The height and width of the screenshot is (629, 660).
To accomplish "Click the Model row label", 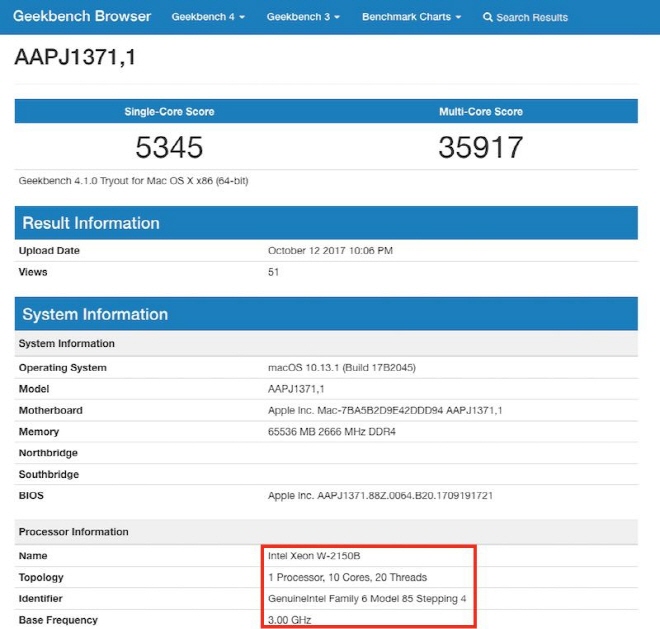I will 34,389.
